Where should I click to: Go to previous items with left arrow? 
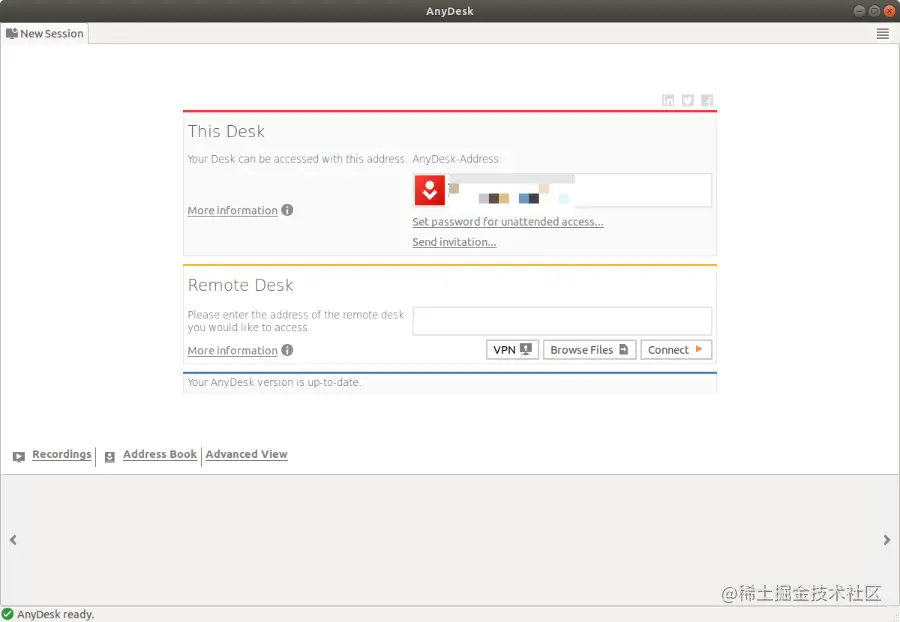pos(13,540)
